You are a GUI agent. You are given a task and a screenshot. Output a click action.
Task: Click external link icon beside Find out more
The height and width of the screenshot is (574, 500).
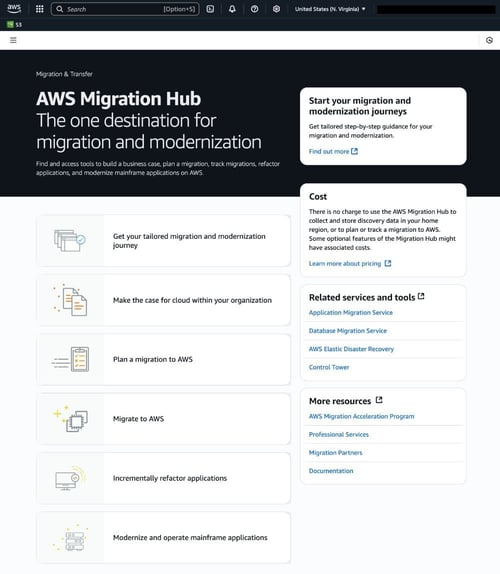tap(354, 151)
